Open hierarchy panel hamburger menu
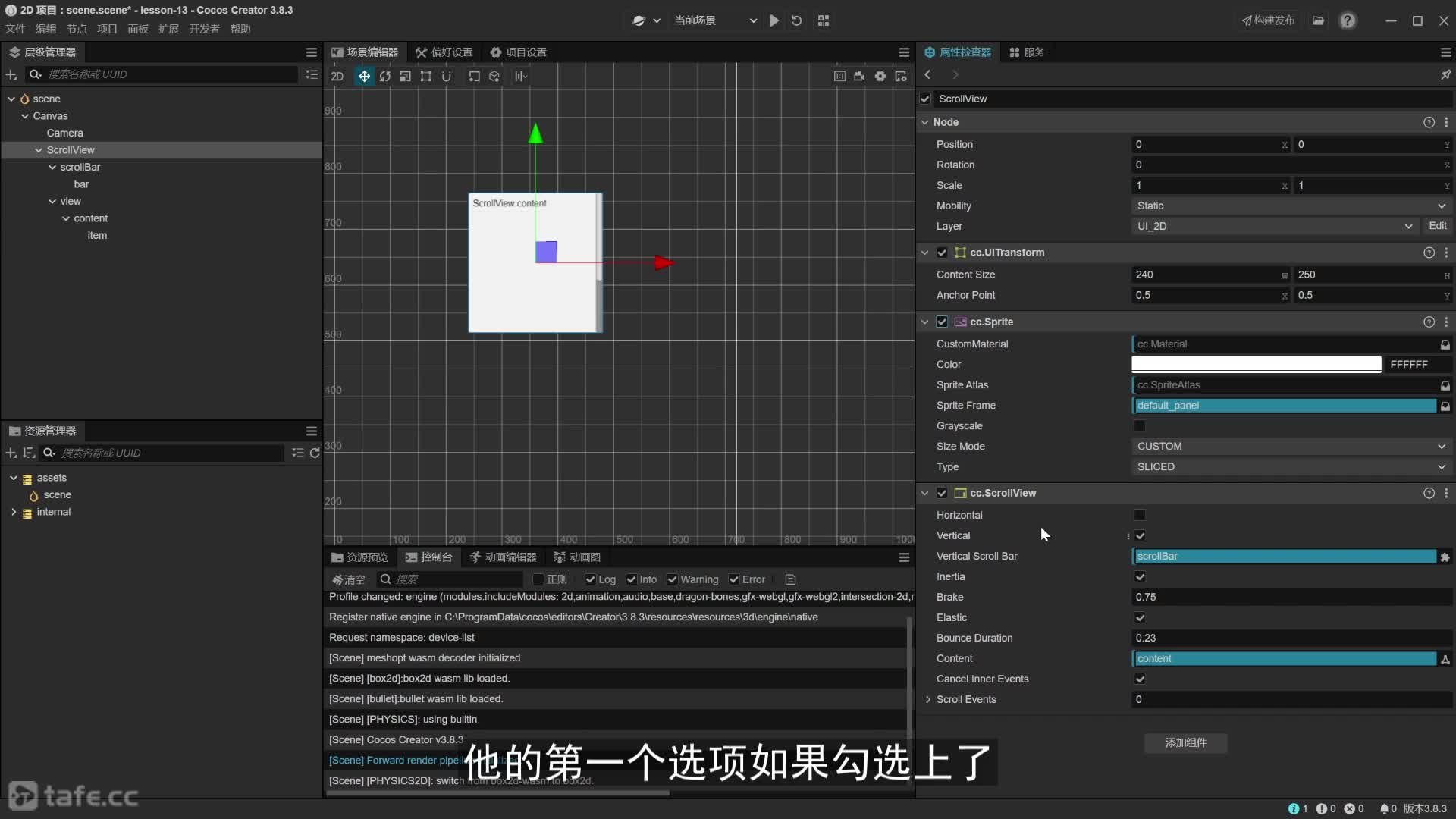The height and width of the screenshot is (819, 1456). [x=311, y=52]
